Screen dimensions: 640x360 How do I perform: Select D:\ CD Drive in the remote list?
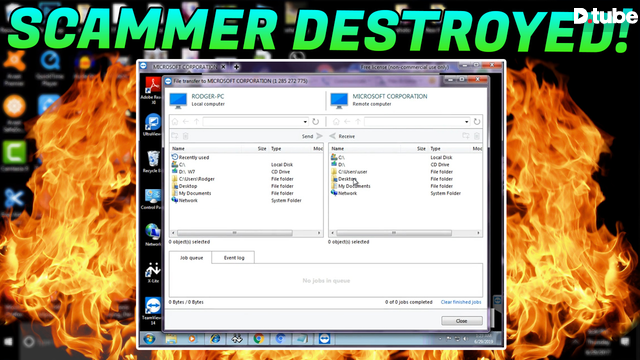[x=406, y=164]
